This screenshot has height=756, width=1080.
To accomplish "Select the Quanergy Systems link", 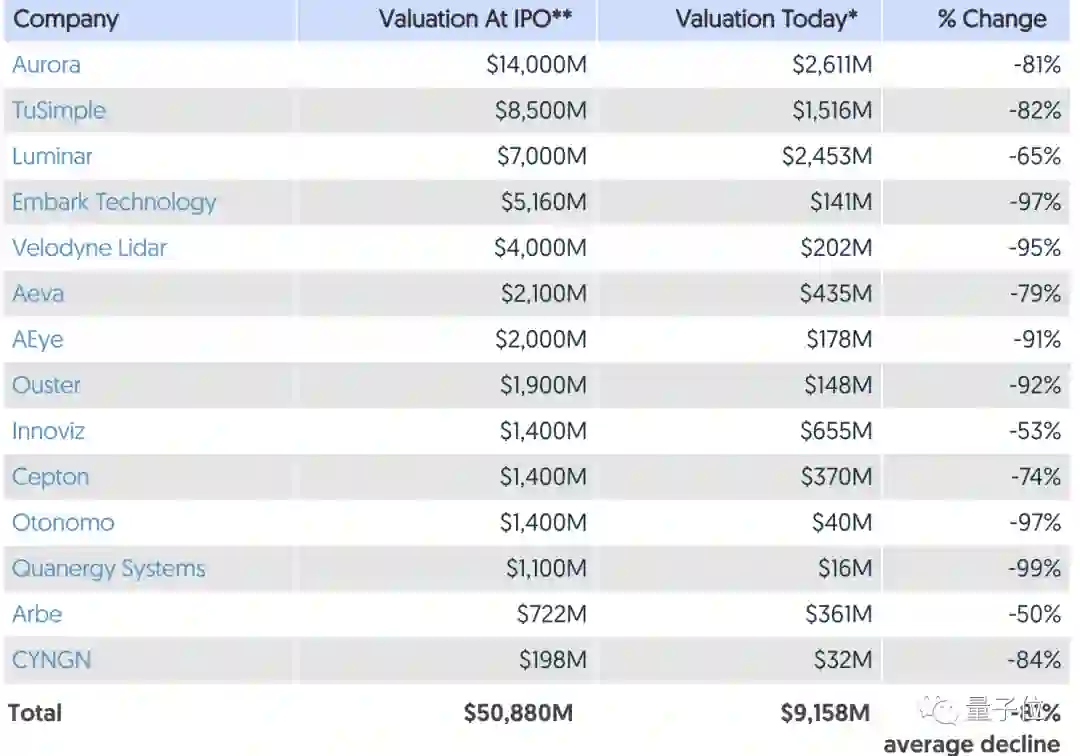I will click(x=109, y=568).
